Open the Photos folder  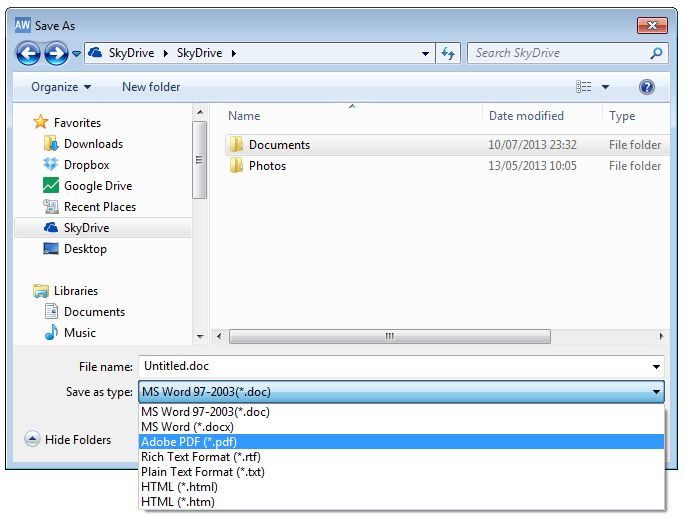pos(267,166)
